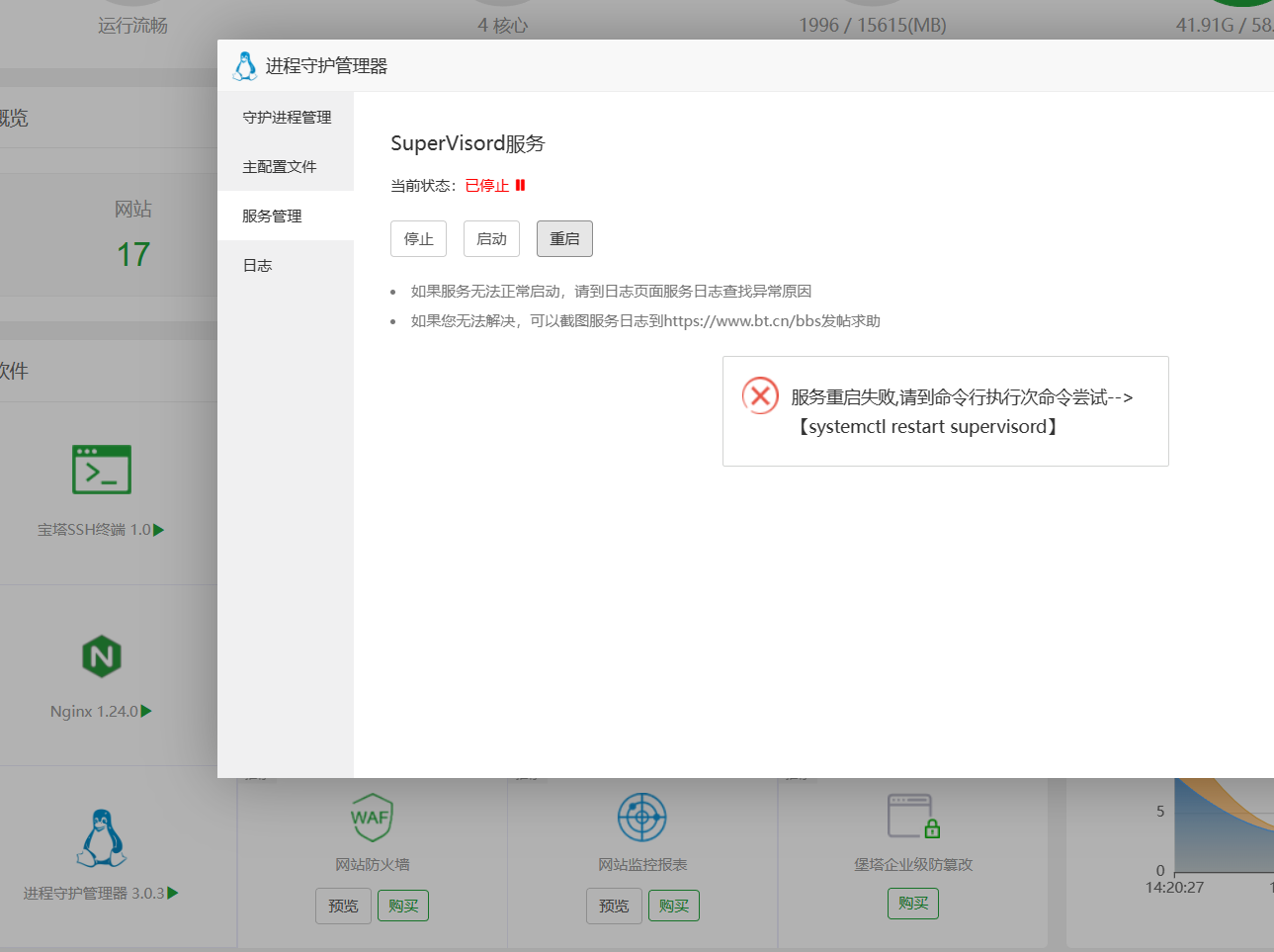Click the 网站防火墙 label
Screen dimensions: 1274x952
point(372,865)
